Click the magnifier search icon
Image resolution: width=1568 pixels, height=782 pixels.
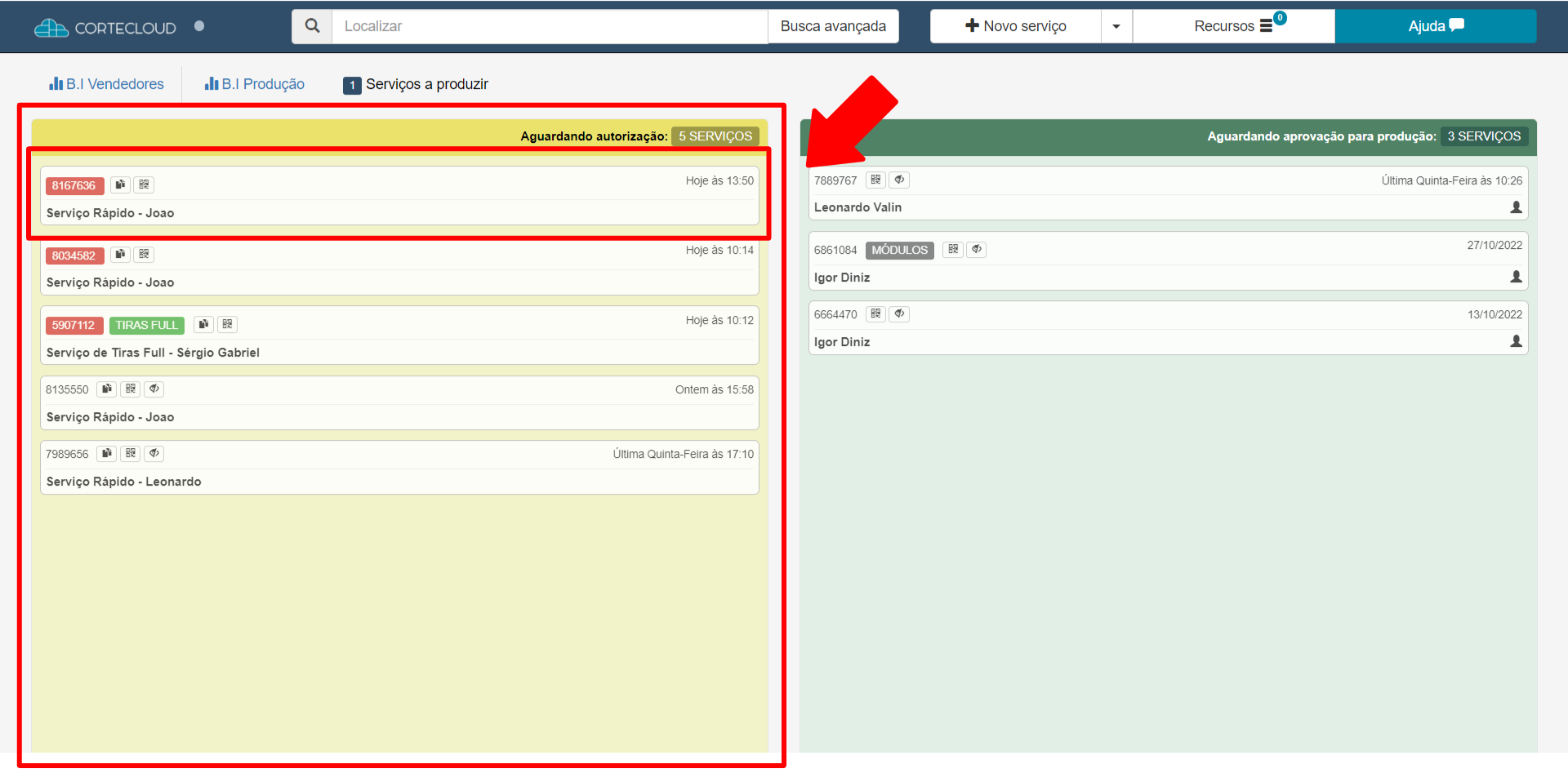coord(312,26)
